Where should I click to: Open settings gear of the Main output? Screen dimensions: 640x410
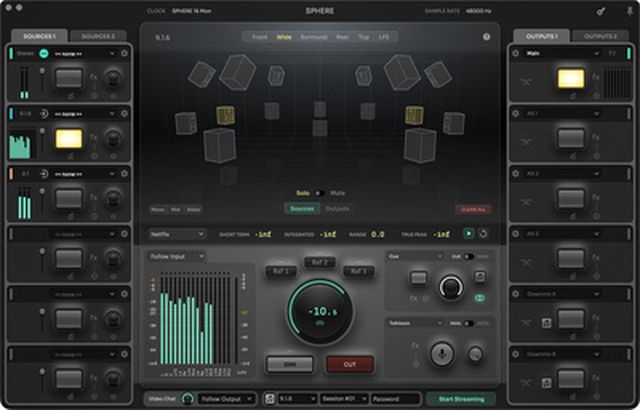pyautogui.click(x=516, y=53)
